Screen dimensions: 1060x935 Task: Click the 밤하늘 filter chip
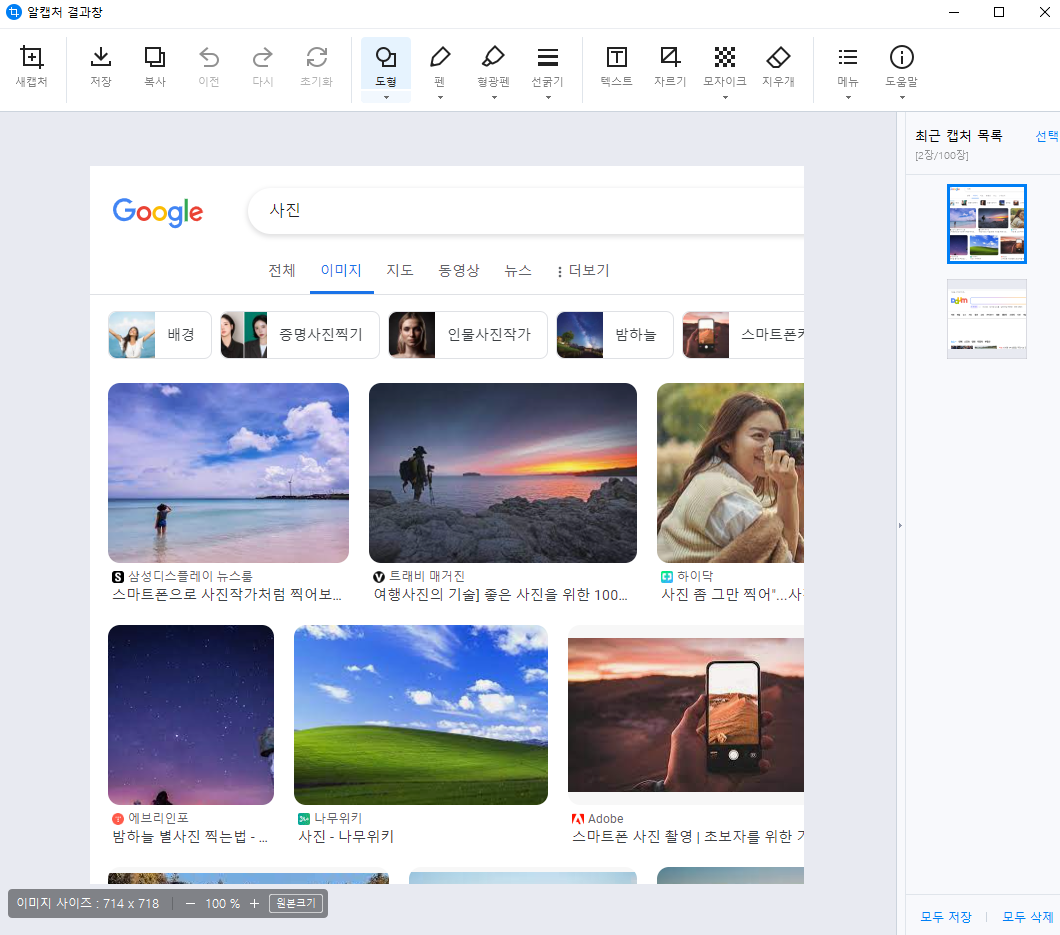point(615,335)
